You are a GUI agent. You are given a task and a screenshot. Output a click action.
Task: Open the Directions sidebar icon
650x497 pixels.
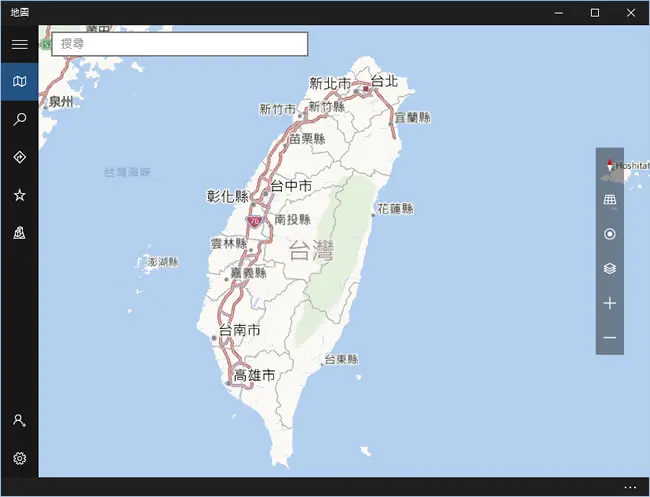[x=19, y=157]
